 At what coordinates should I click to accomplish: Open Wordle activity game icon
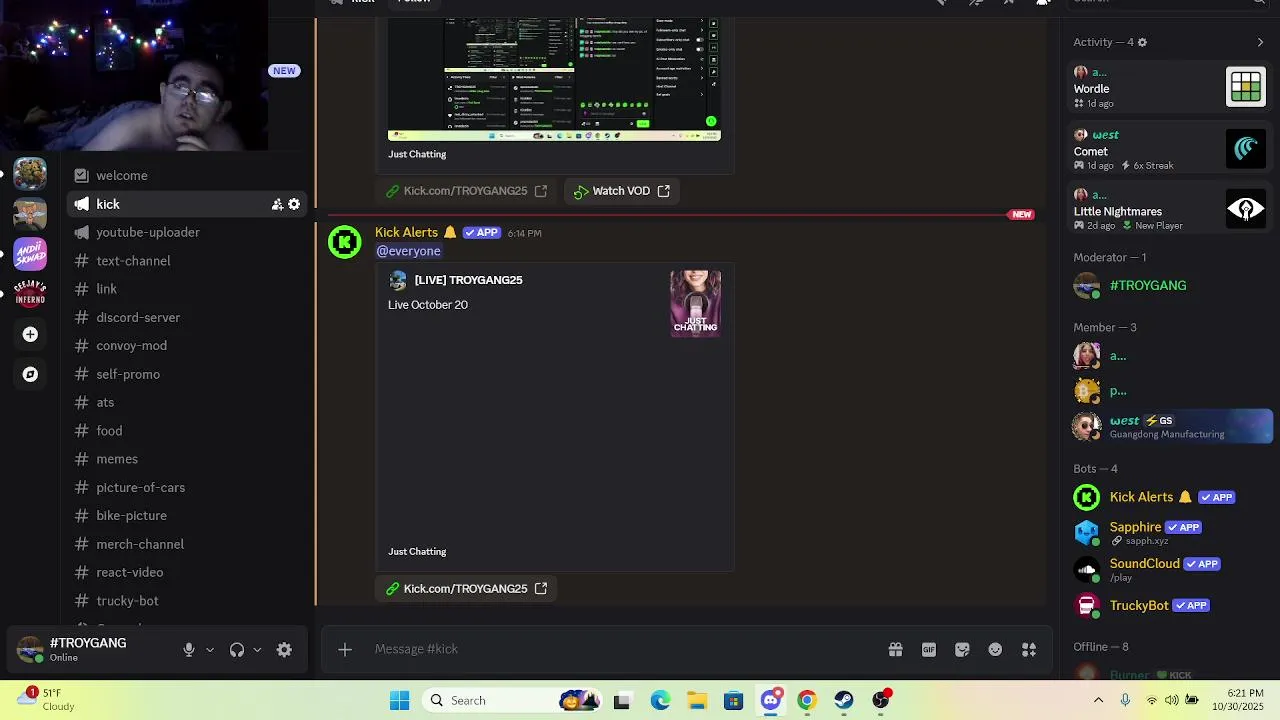click(x=1246, y=87)
